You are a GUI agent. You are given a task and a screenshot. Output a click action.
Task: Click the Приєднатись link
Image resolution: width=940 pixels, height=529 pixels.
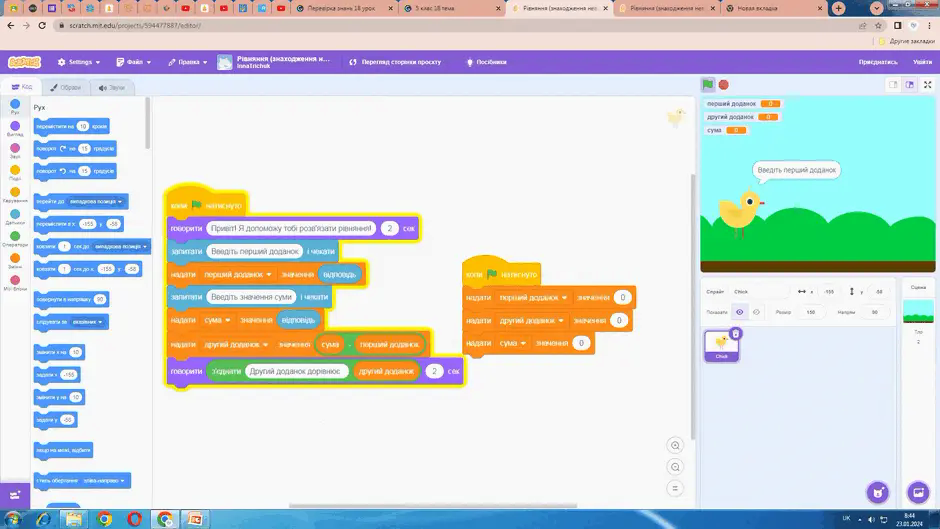[878, 62]
